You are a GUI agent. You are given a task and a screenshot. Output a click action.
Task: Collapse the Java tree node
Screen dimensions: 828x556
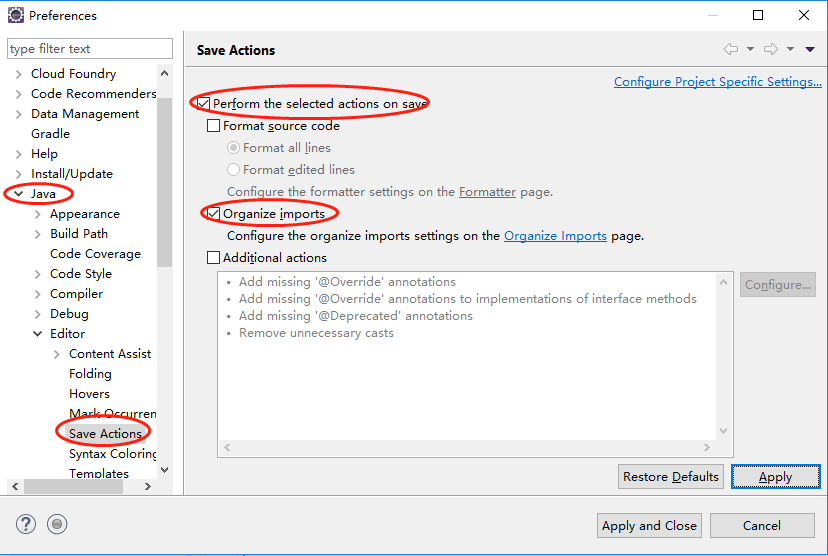pos(18,194)
